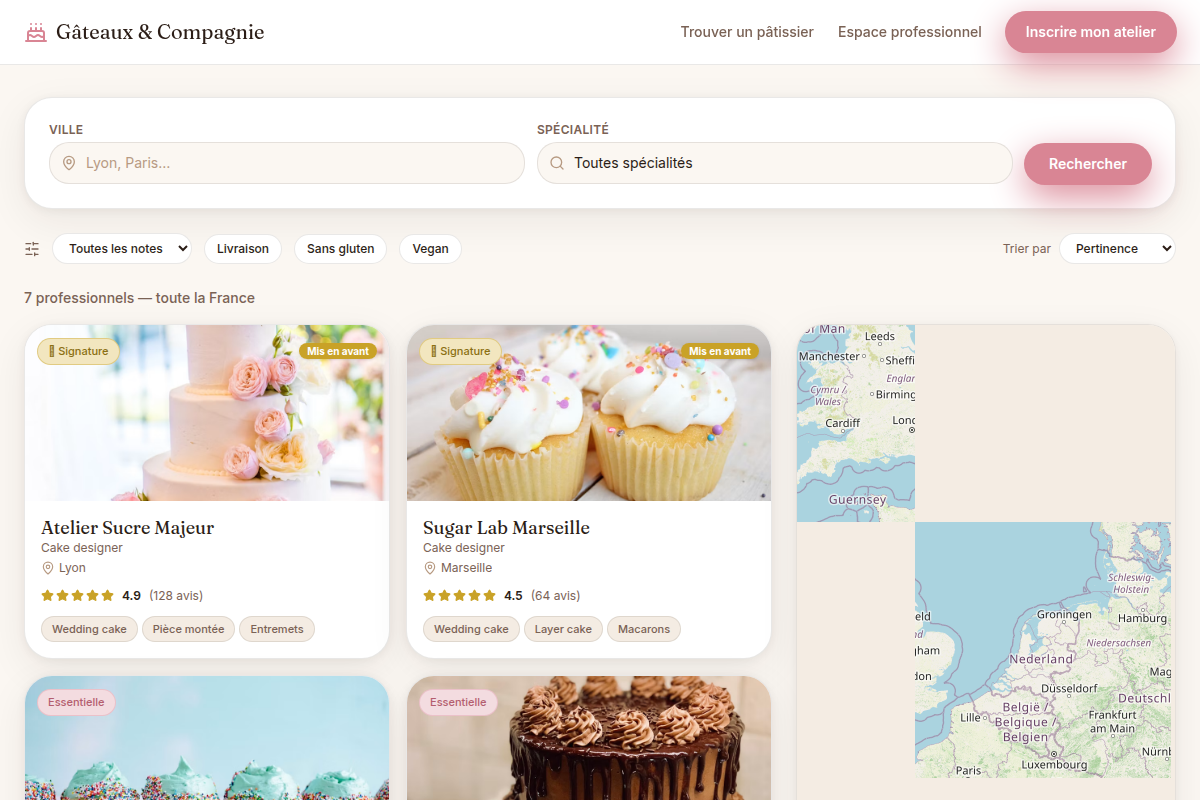Click the Inscrire mon atelier button
1200x800 pixels.
1091,32
